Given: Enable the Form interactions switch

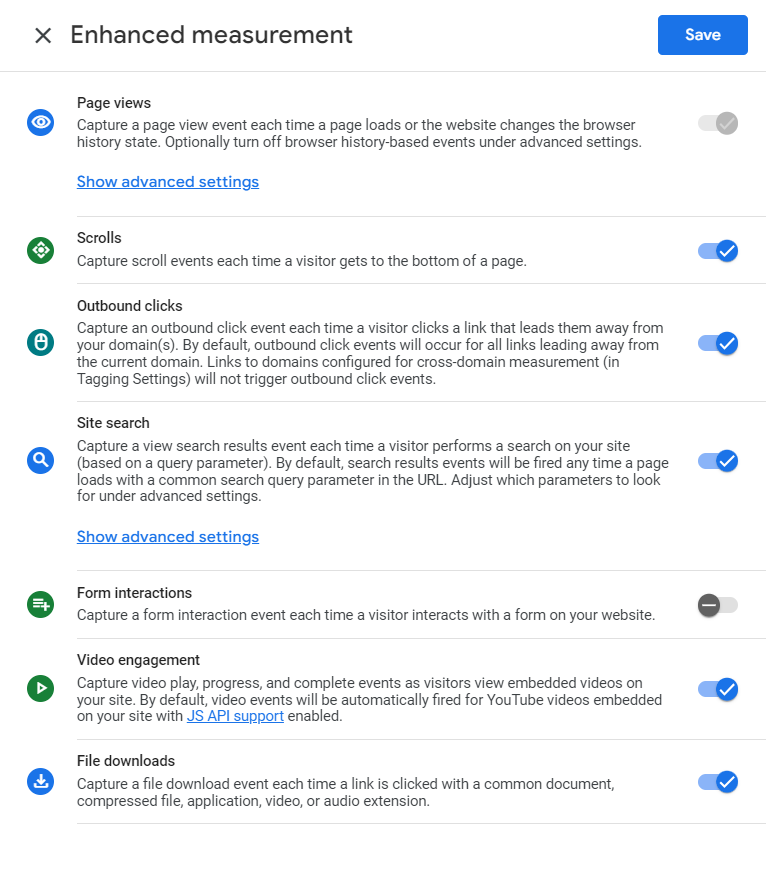Looking at the screenshot, I should click(x=718, y=605).
